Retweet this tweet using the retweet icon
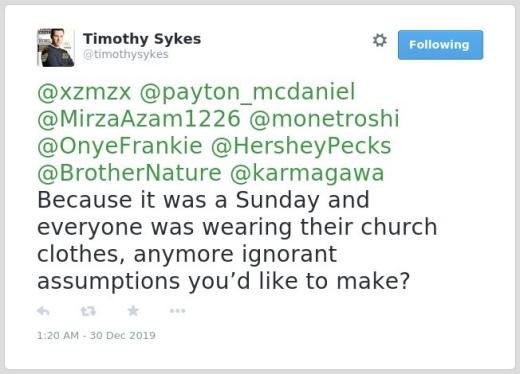Viewport: 520px width, 374px height. tap(88, 311)
